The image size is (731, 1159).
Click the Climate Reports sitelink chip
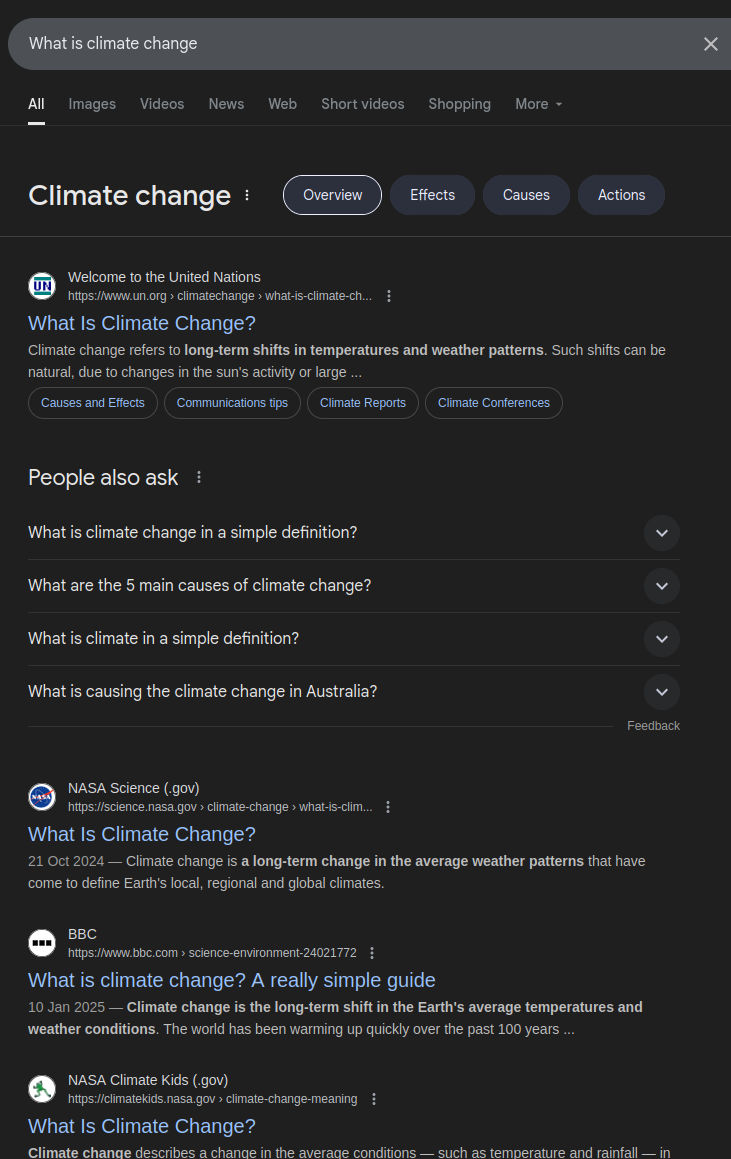[362, 403]
